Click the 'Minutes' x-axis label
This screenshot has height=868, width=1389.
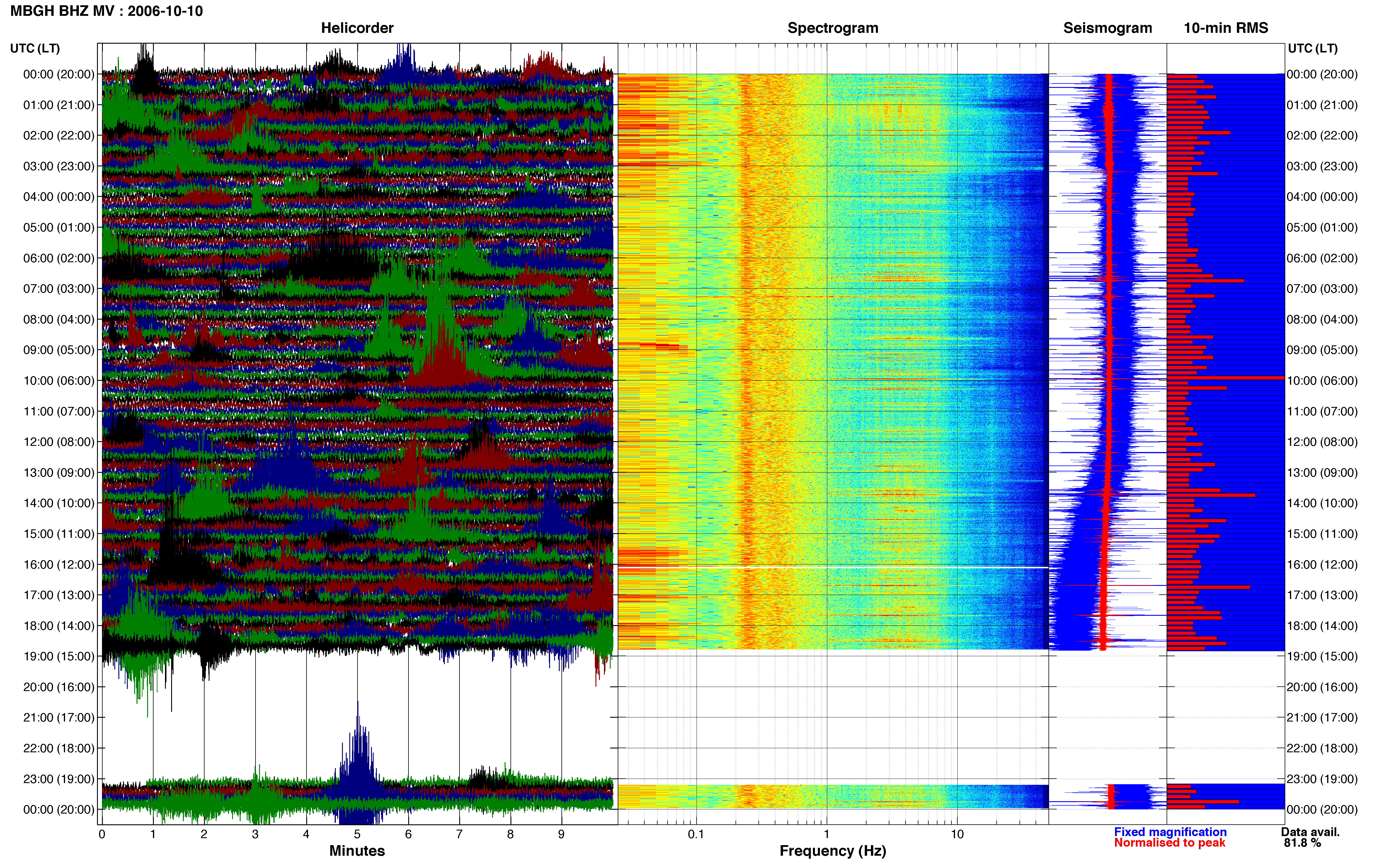tap(357, 850)
